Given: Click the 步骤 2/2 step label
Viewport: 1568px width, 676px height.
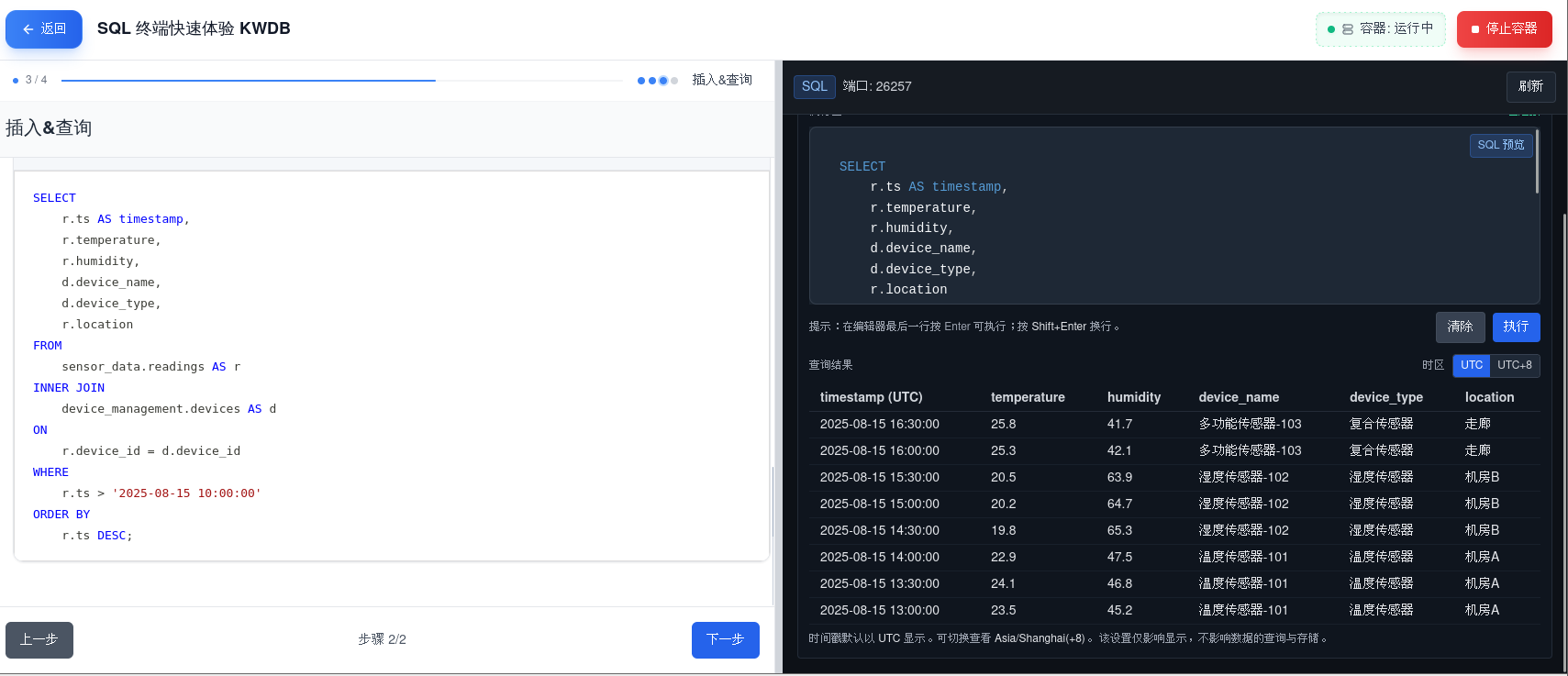Looking at the screenshot, I should [x=382, y=639].
